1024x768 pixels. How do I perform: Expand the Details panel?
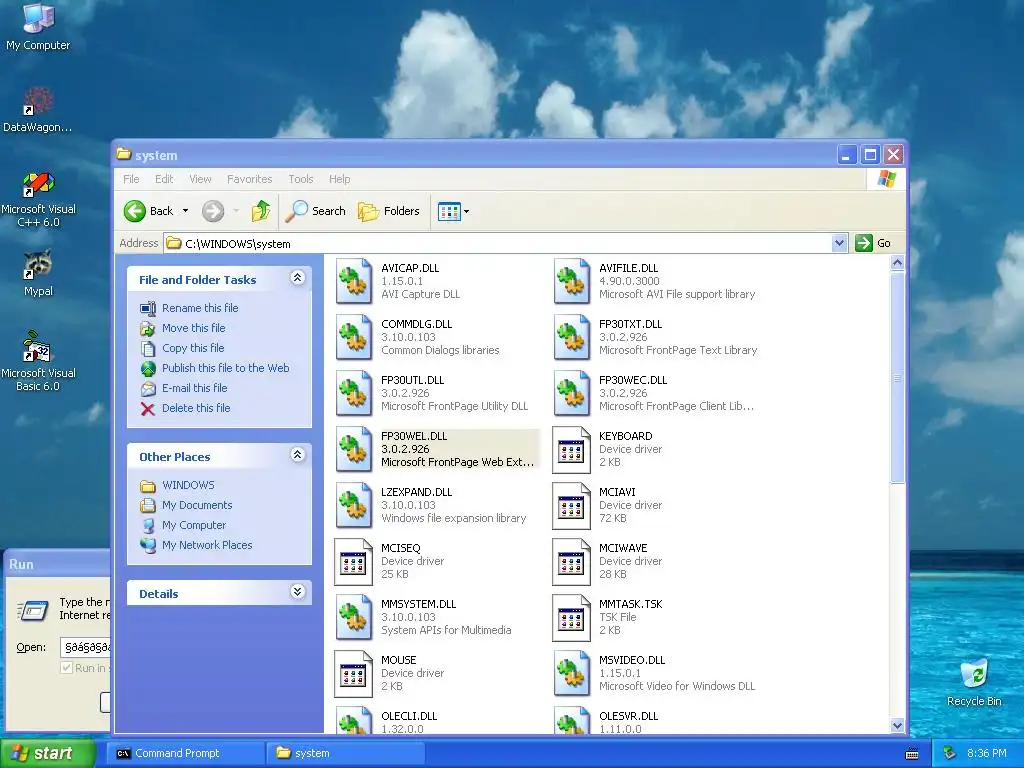tap(297, 592)
